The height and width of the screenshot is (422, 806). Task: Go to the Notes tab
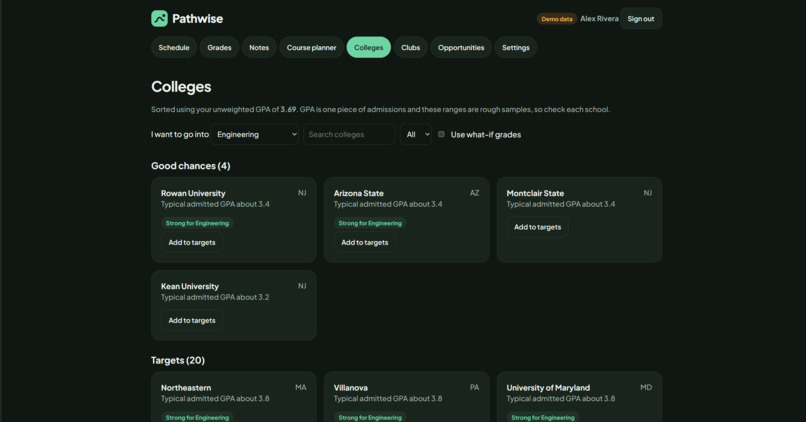[x=259, y=47]
